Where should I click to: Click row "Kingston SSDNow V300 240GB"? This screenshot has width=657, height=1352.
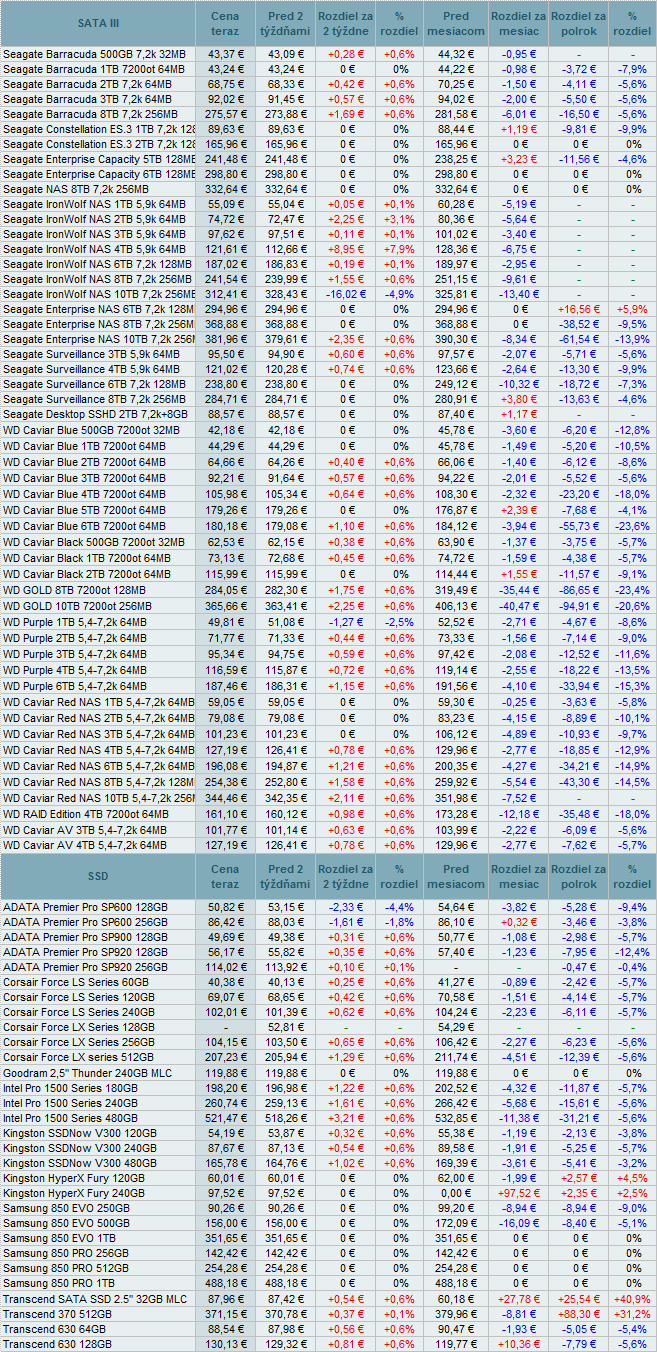pos(328,1148)
